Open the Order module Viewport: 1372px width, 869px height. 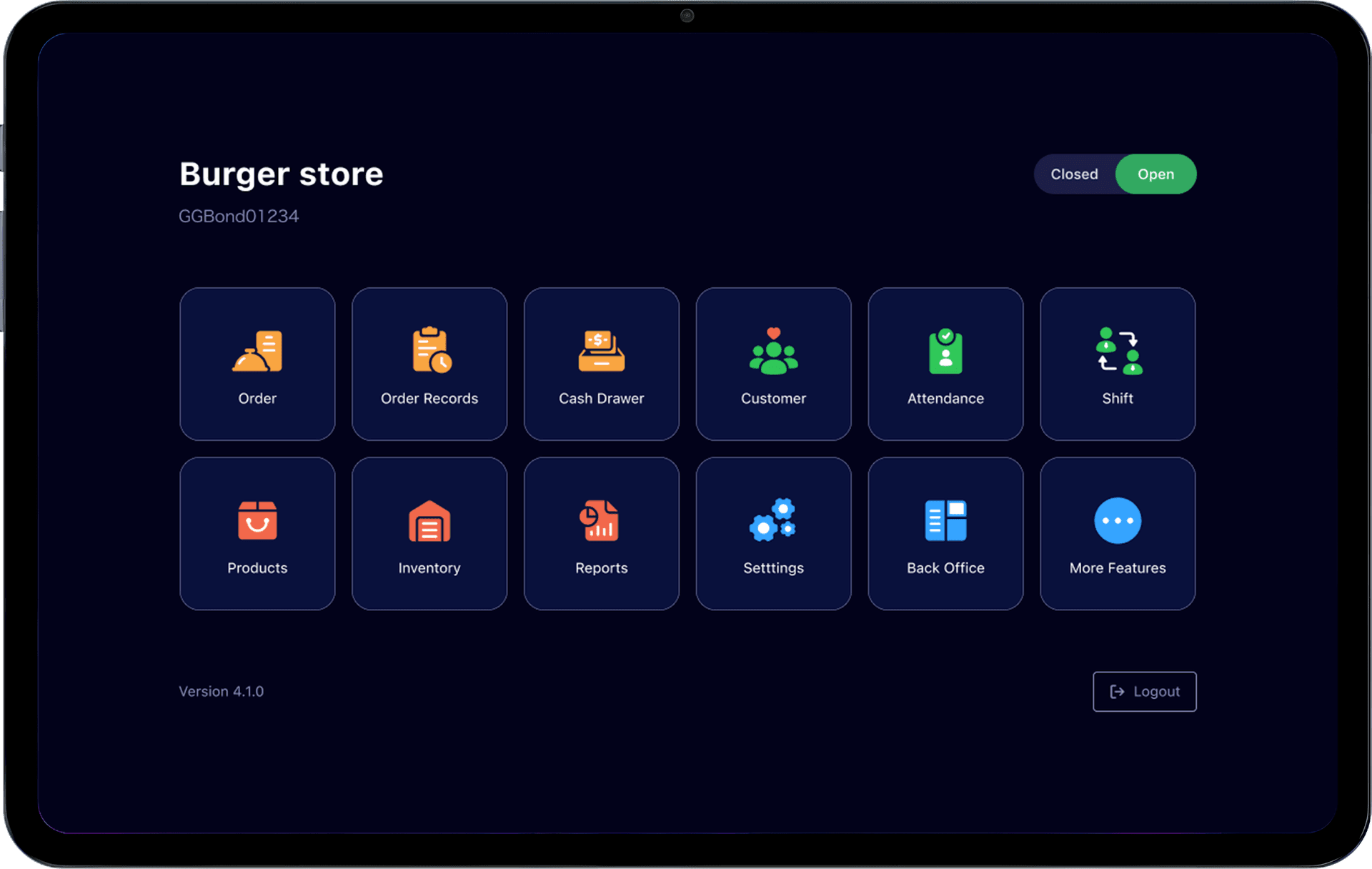tap(257, 364)
